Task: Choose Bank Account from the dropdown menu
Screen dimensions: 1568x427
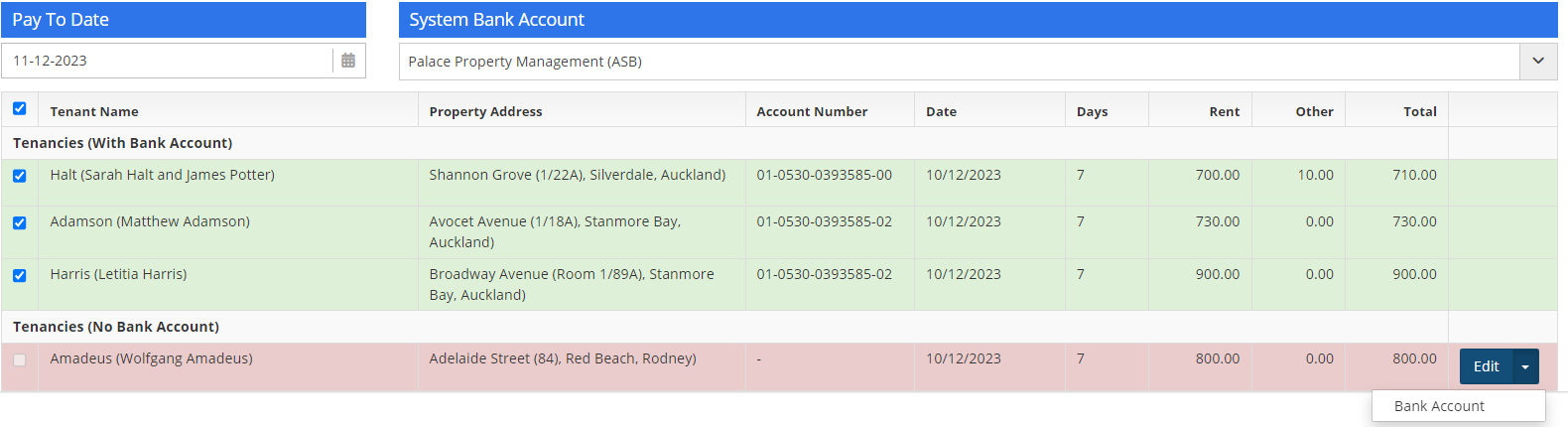Action: click(x=1459, y=406)
